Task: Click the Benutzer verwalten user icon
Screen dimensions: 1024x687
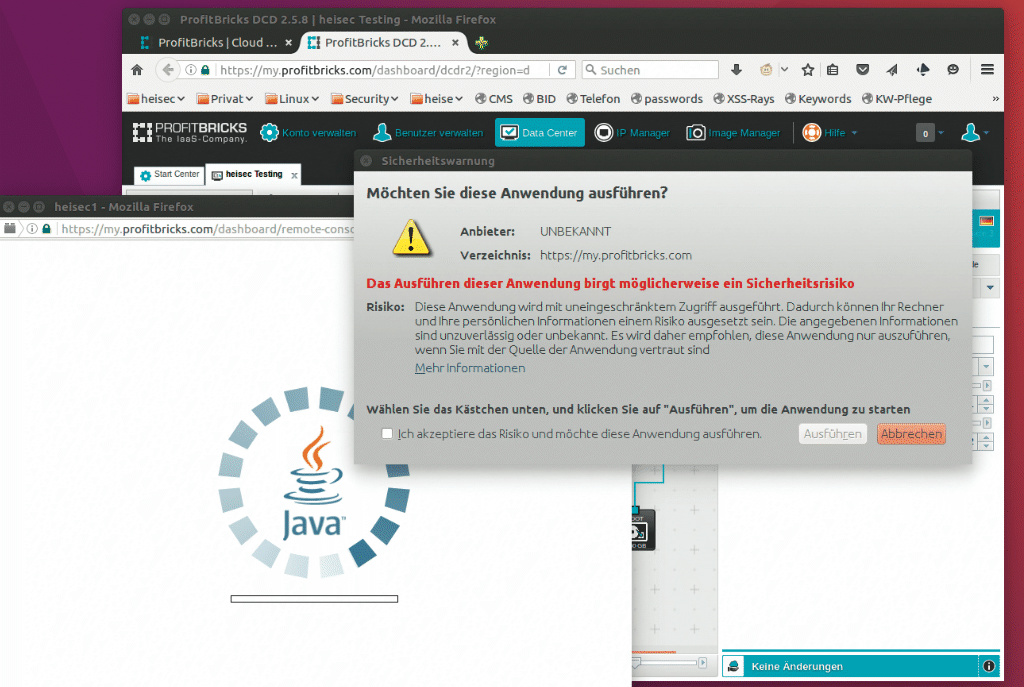Action: [382, 132]
